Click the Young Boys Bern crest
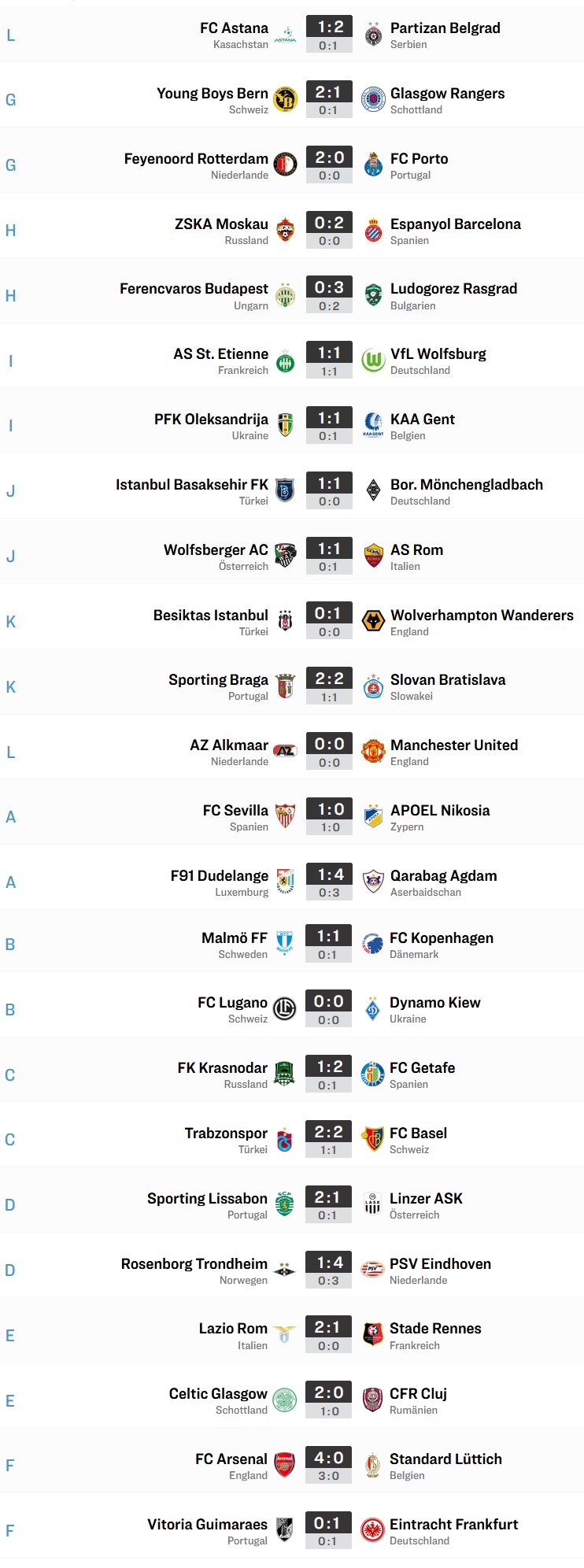 (285, 100)
